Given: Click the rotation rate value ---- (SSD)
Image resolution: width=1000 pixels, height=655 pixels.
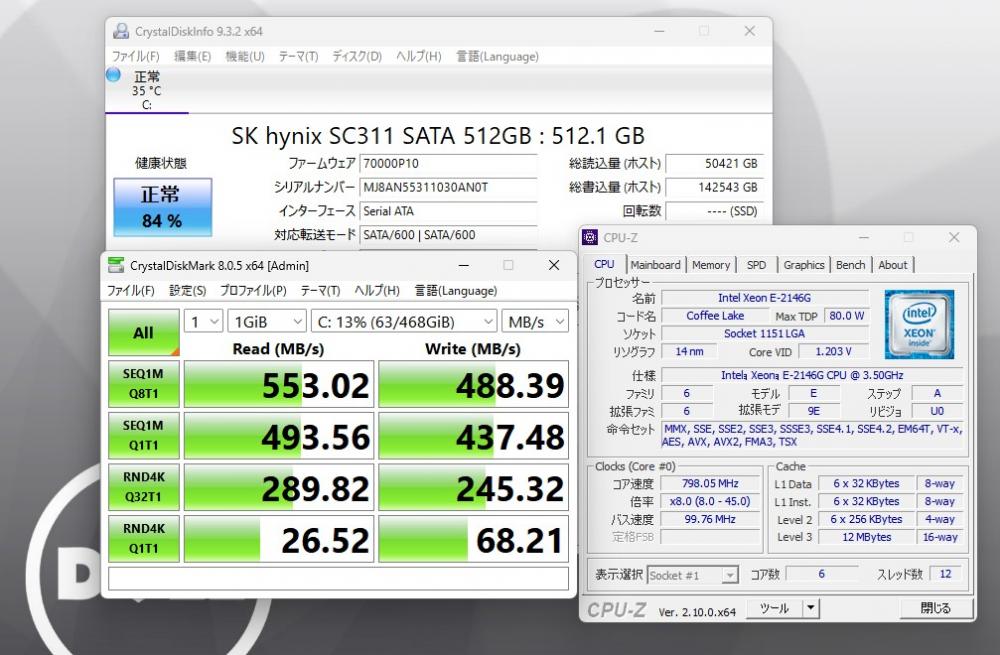Looking at the screenshot, I should [x=714, y=211].
